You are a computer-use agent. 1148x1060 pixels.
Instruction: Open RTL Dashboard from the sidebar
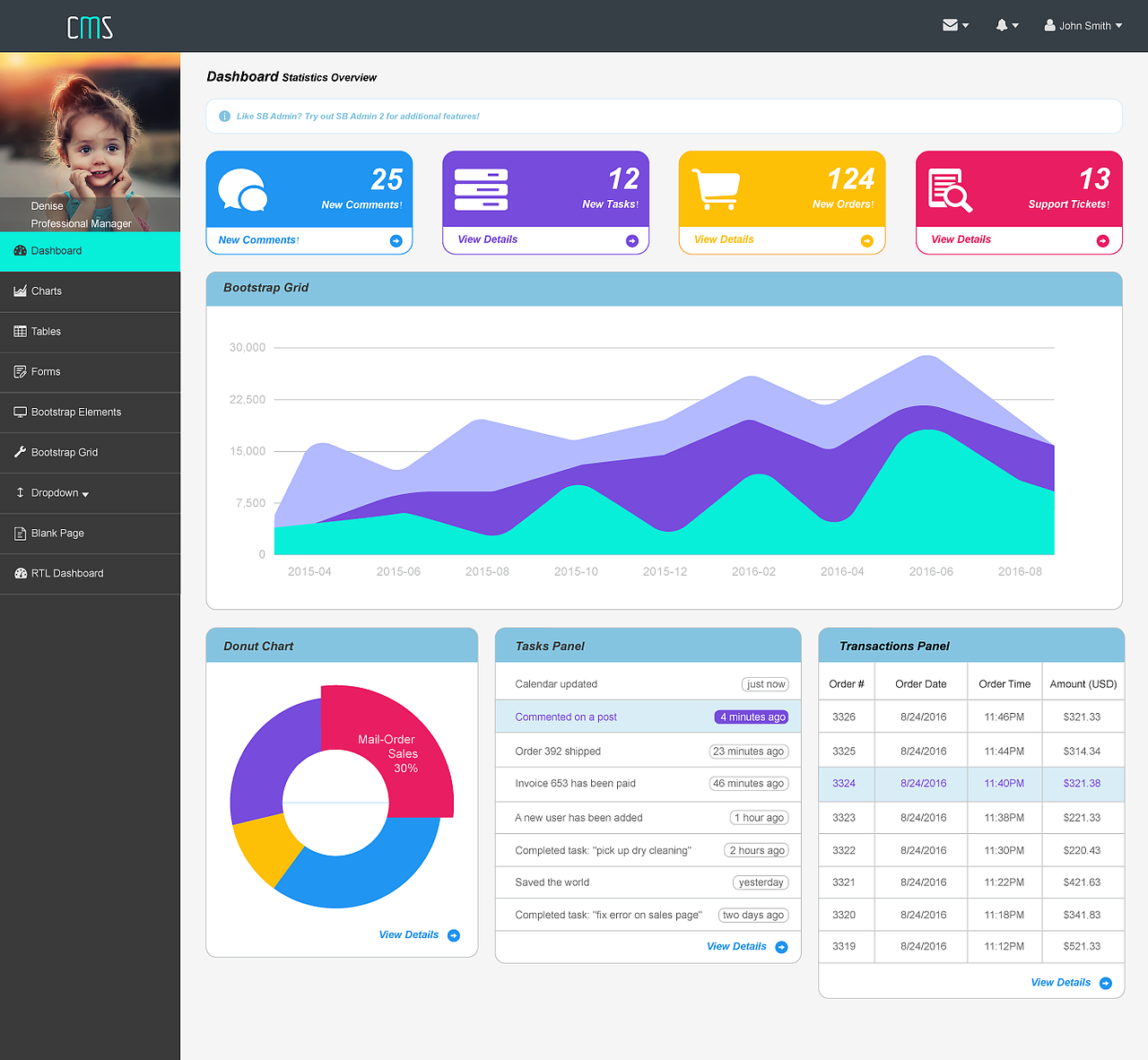click(90, 574)
